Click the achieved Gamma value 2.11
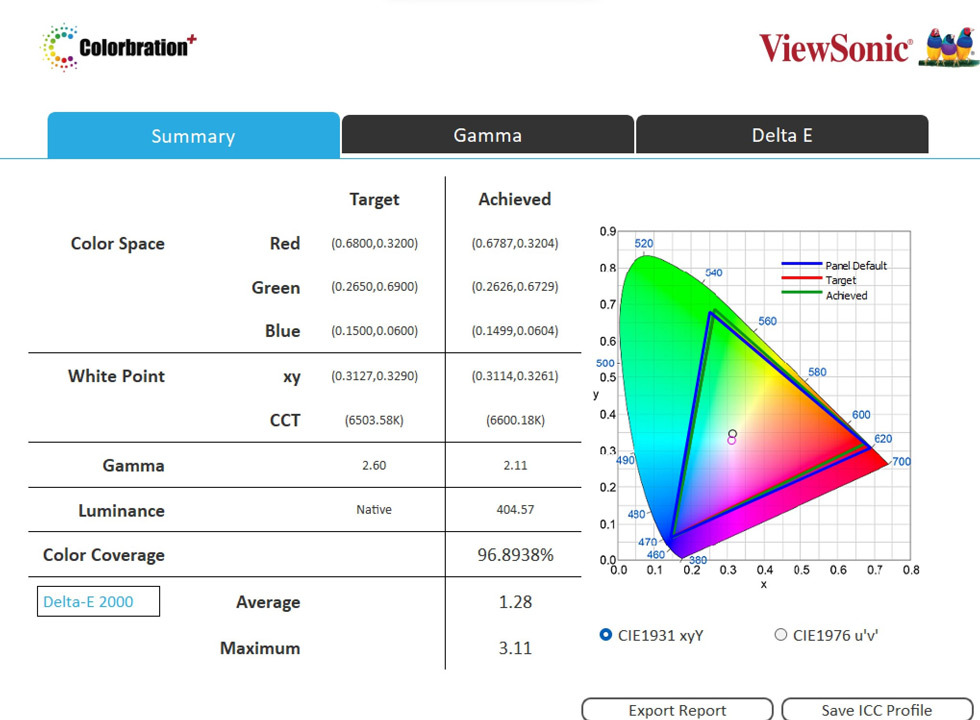Image resolution: width=980 pixels, height=720 pixels. click(515, 465)
